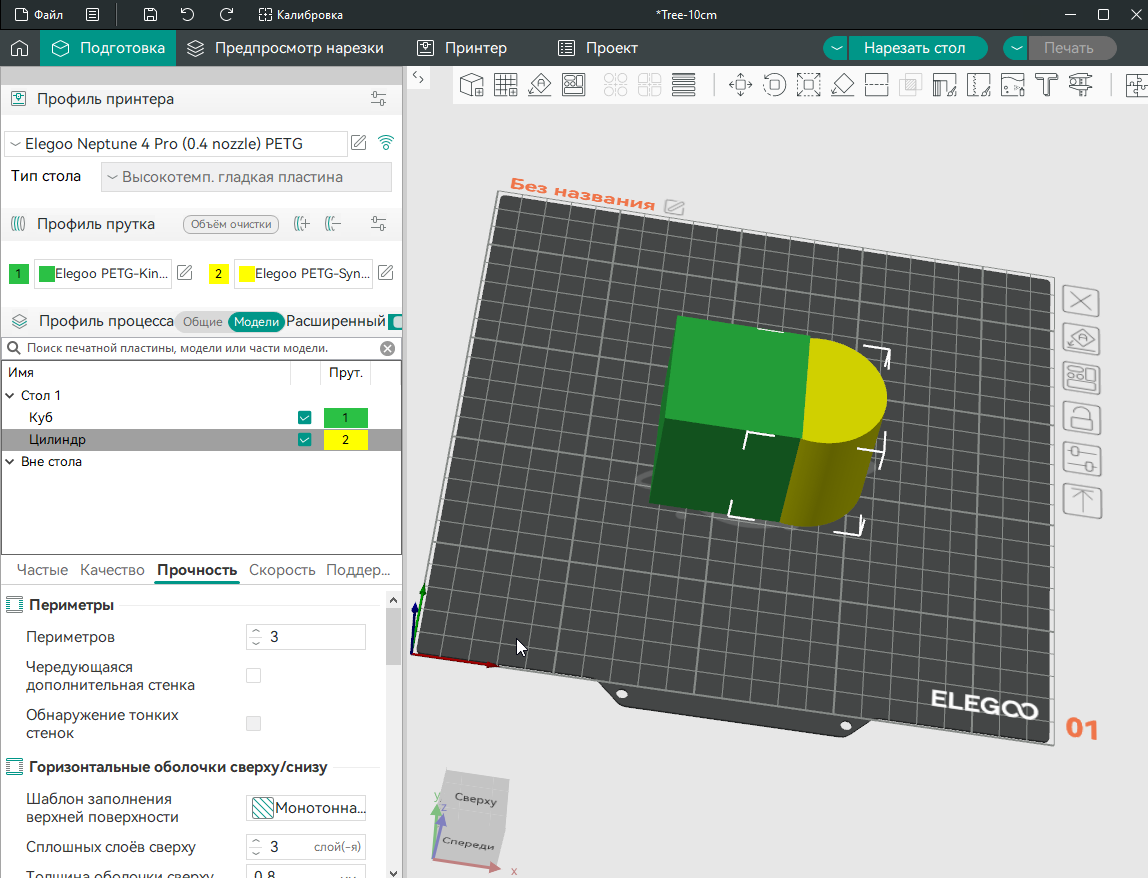Open the Support painting tool
The width and height of the screenshot is (1148, 878).
944,85
